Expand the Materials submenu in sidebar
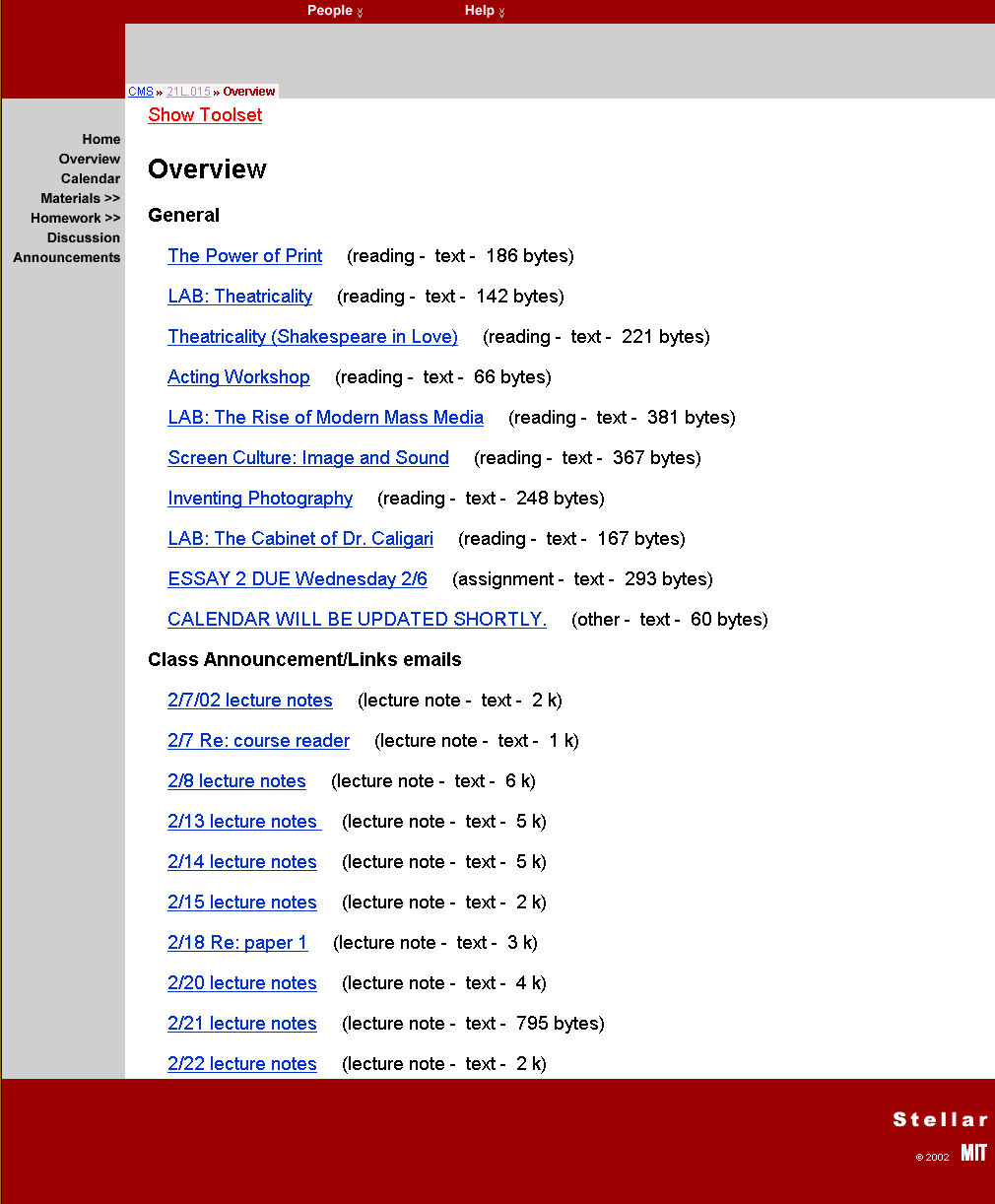 [x=80, y=198]
